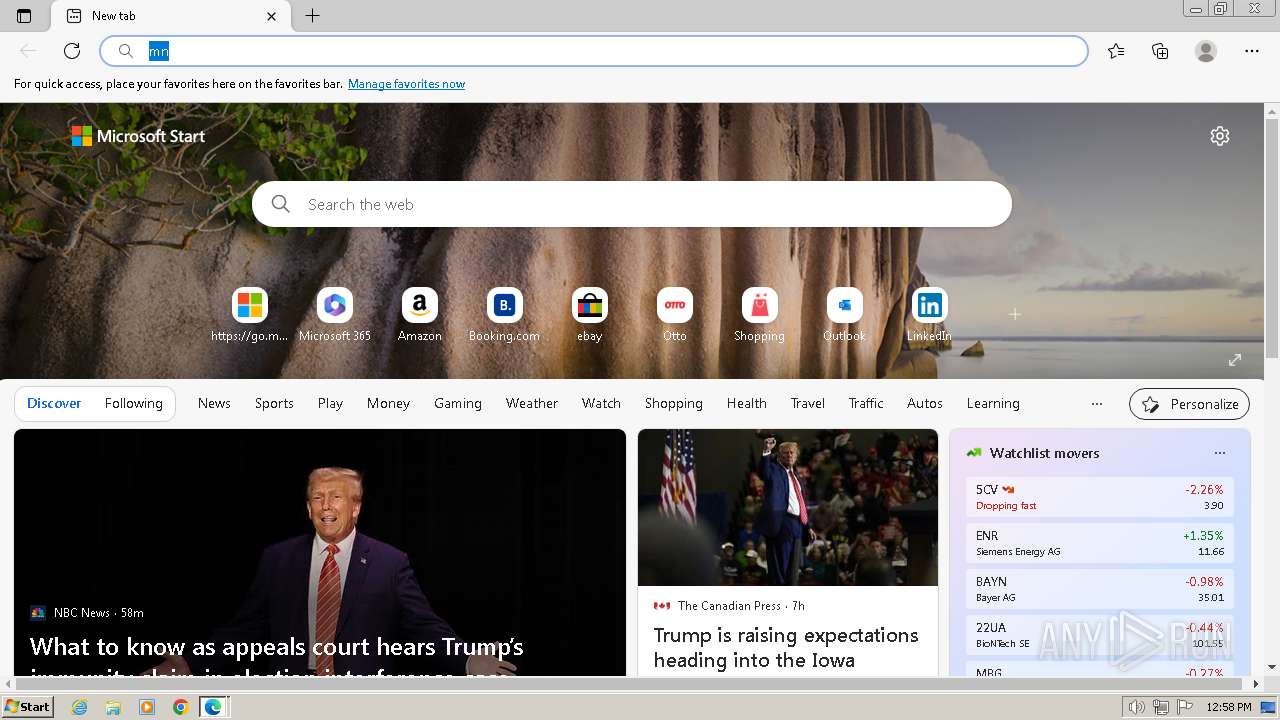Open the Windows Start menu
The height and width of the screenshot is (720, 1280).
[x=28, y=707]
